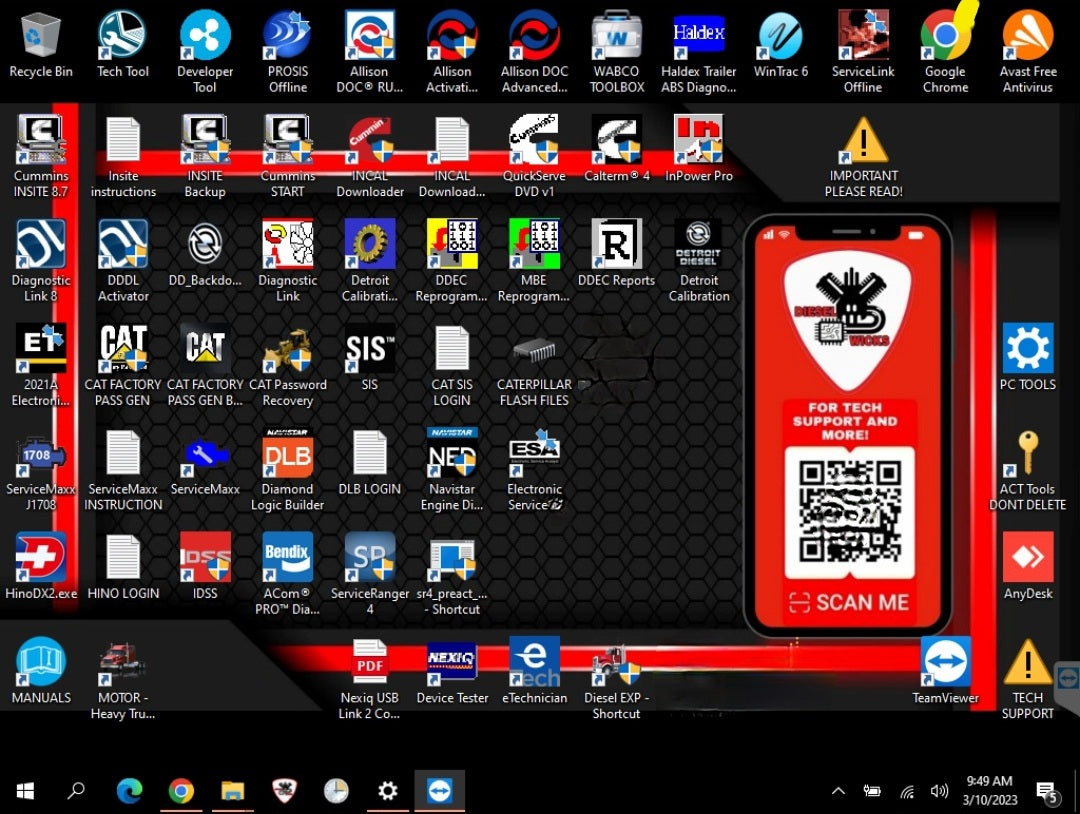Image resolution: width=1080 pixels, height=814 pixels.
Task: Open the Cummins INSITE 8.7 desktop icon
Action: point(41,142)
